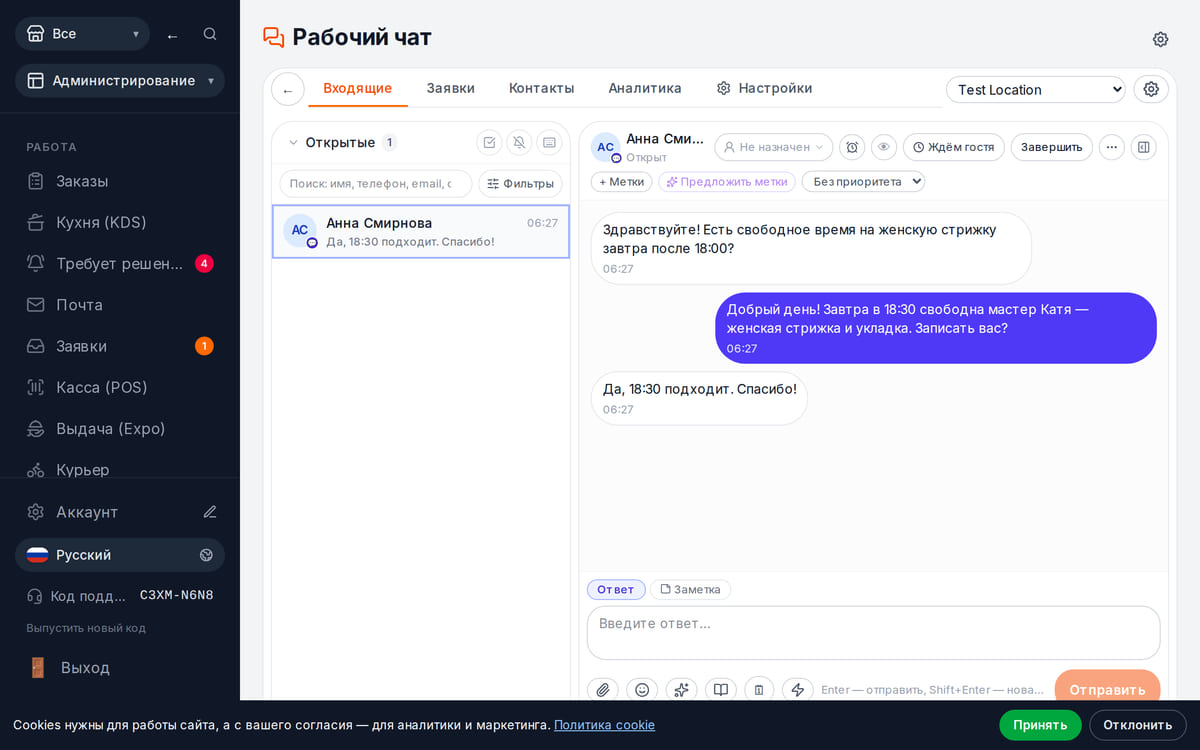Open the Контакты tab

tap(542, 88)
